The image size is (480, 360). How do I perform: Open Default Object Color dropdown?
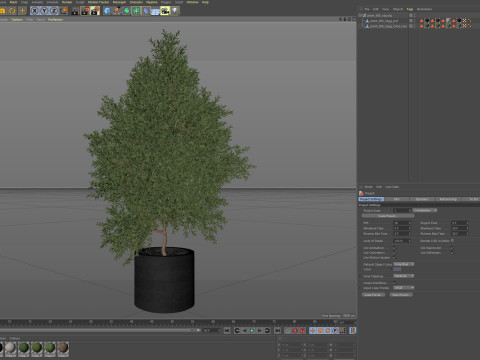coord(404,264)
